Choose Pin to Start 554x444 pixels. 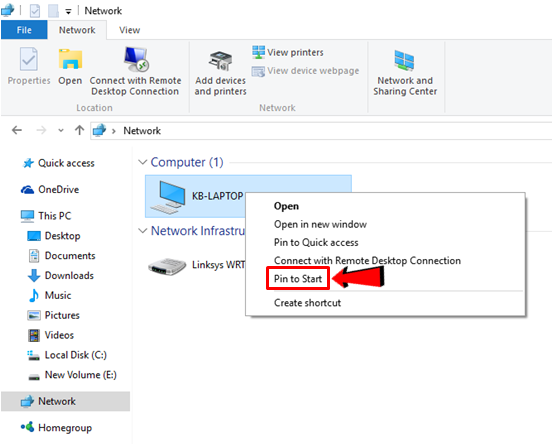pyautogui.click(x=298, y=279)
